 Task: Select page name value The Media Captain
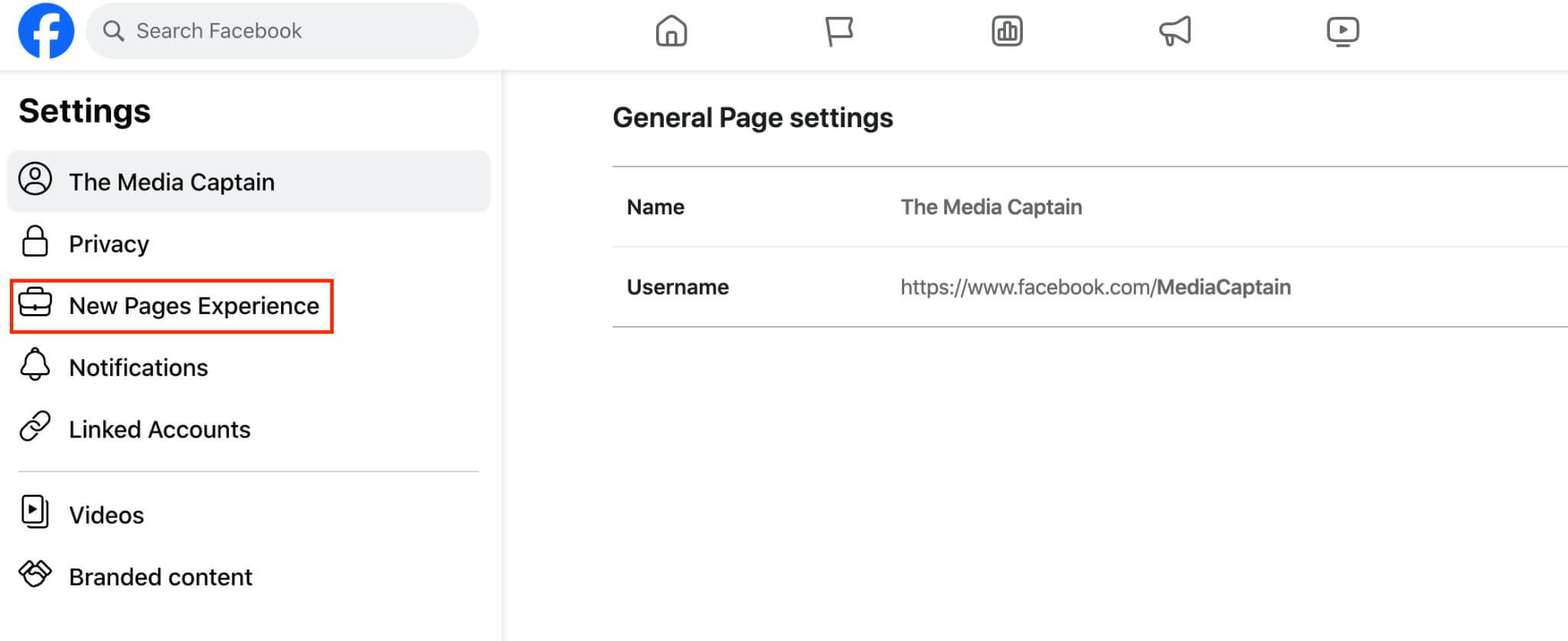991,207
